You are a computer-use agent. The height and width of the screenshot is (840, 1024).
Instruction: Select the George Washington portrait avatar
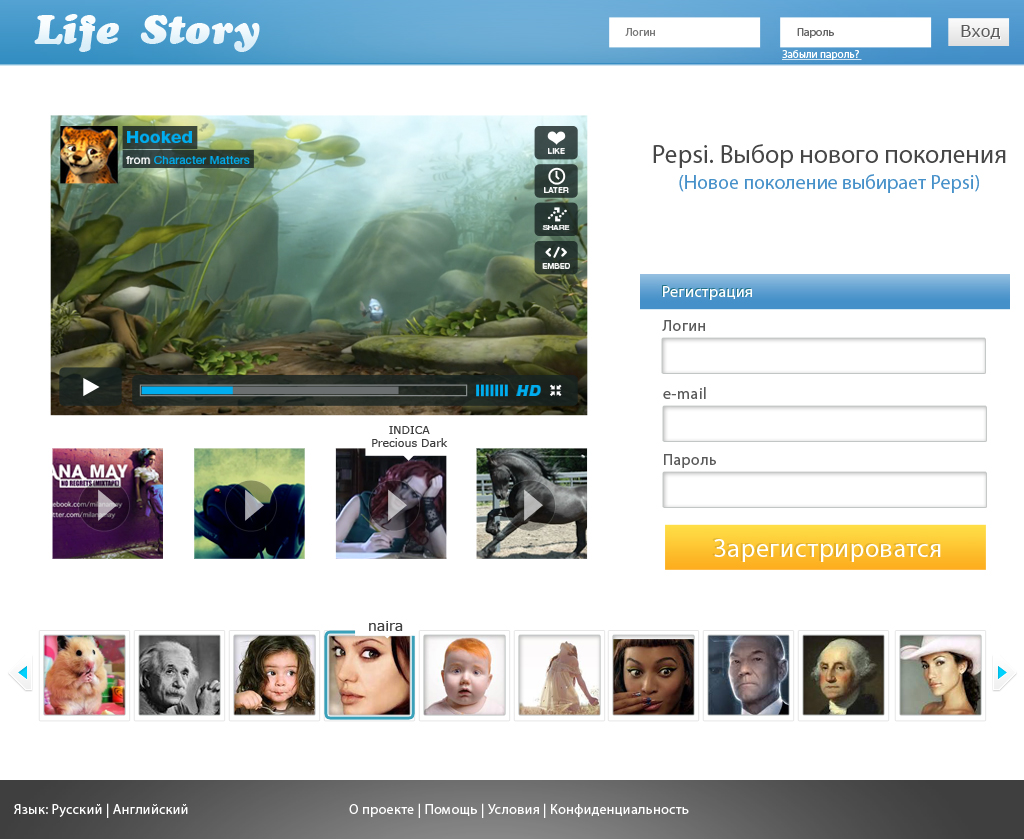[844, 675]
